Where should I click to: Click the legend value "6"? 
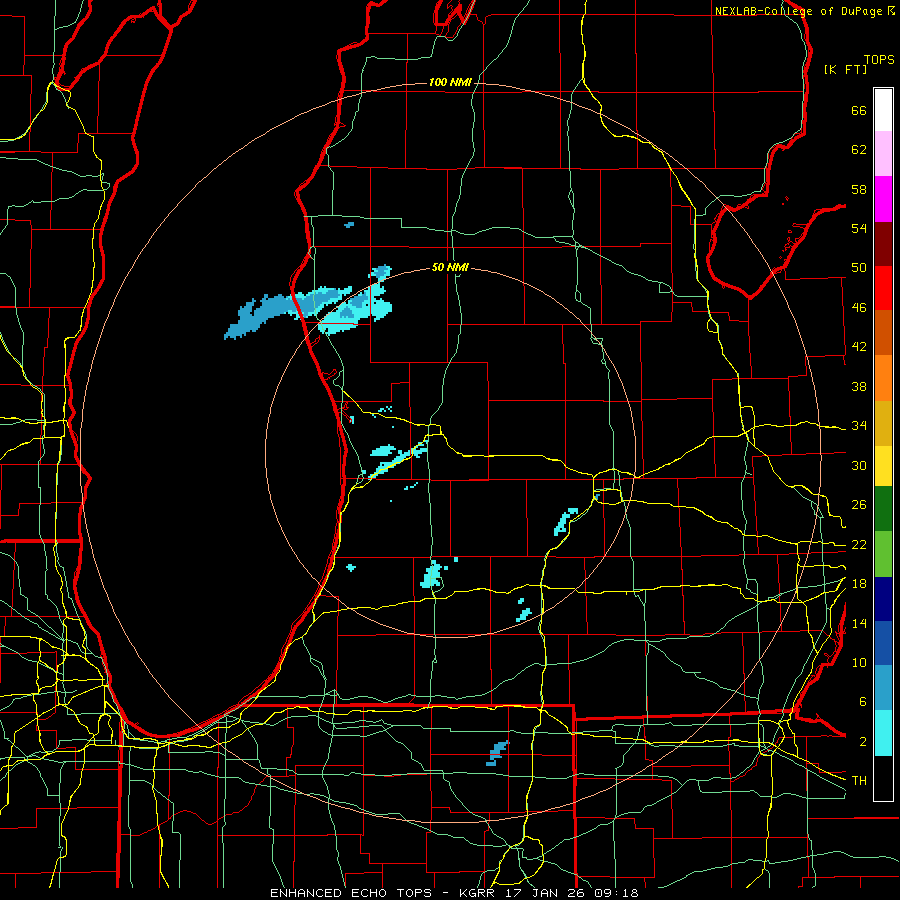pos(862,702)
